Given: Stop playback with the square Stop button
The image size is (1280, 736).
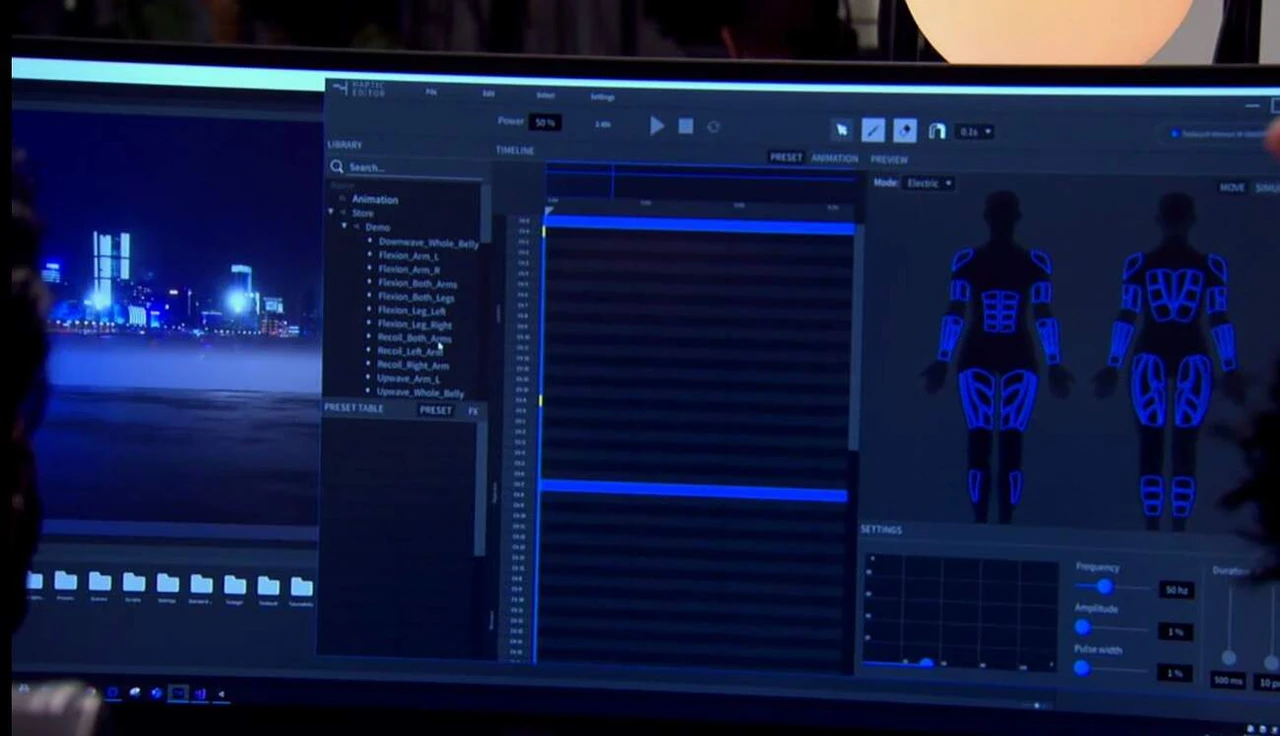Looking at the screenshot, I should coord(686,126).
